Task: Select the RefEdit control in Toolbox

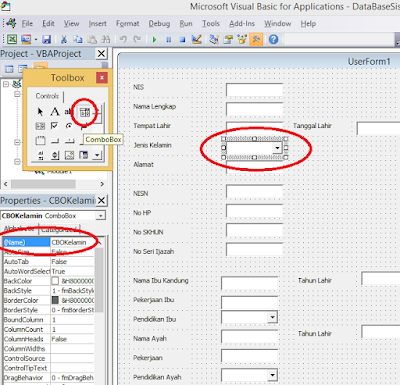Action: pyautogui.click(x=84, y=155)
